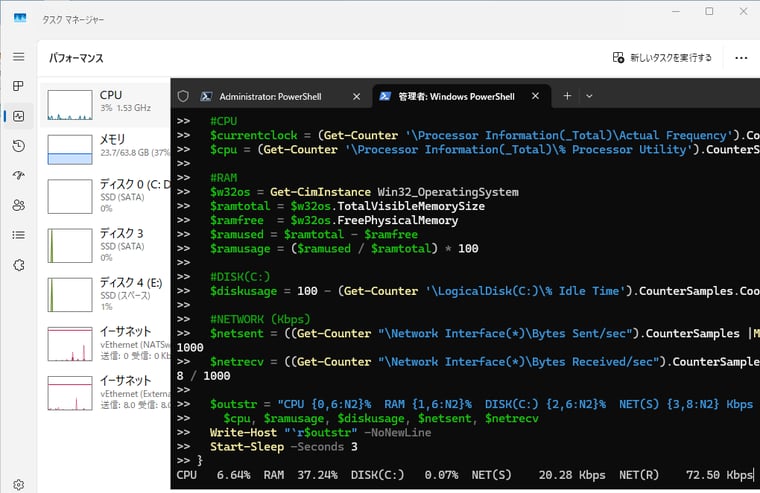Select the イーサネット vEthernet (NATSw item

click(106, 344)
